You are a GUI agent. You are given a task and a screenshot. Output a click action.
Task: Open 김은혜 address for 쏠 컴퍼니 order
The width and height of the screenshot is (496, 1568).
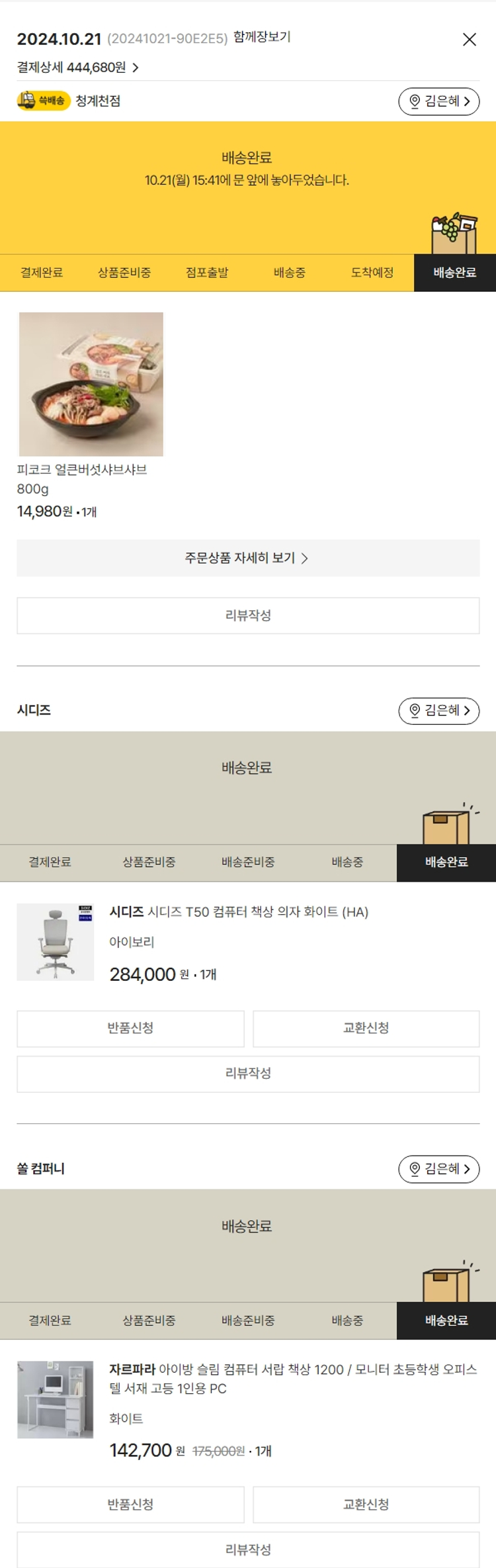tap(438, 1169)
